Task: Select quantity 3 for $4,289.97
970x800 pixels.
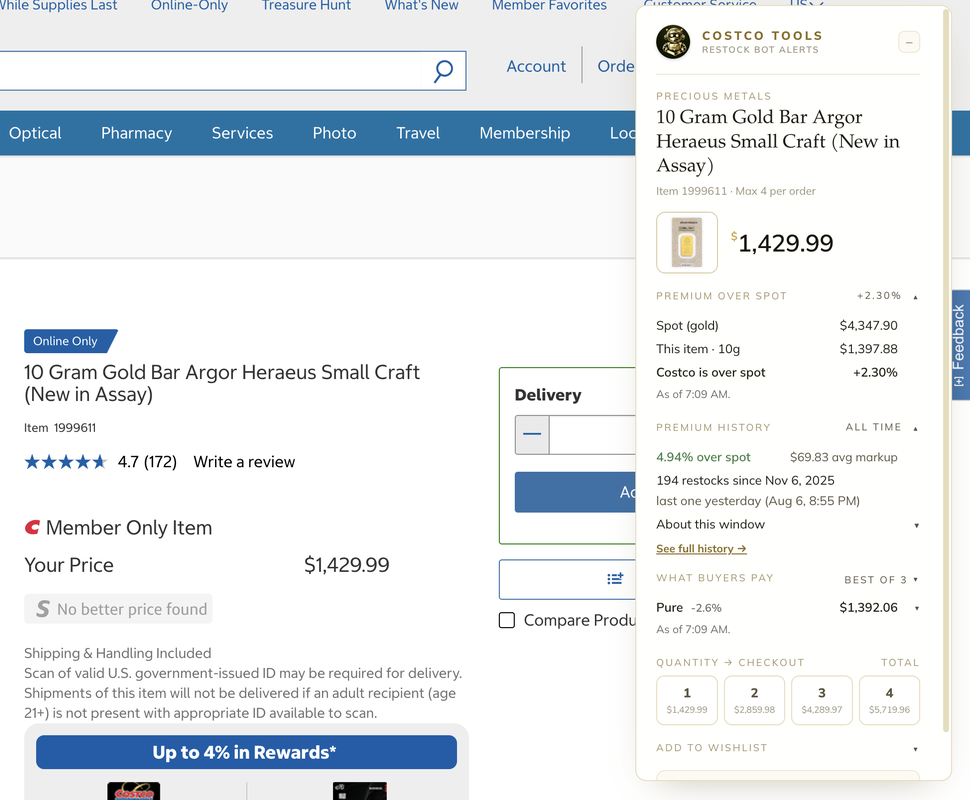Action: point(822,700)
